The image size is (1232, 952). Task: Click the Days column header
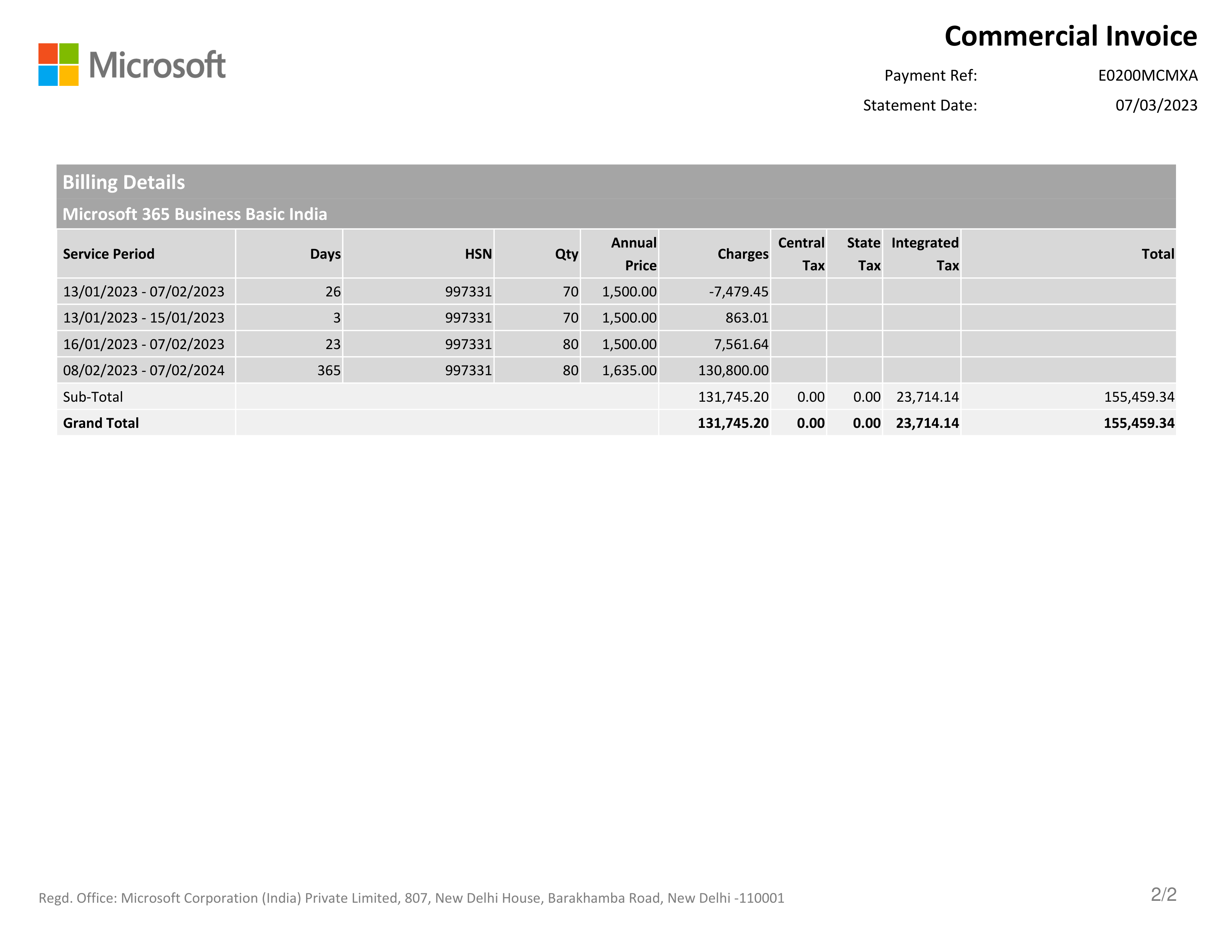(325, 254)
